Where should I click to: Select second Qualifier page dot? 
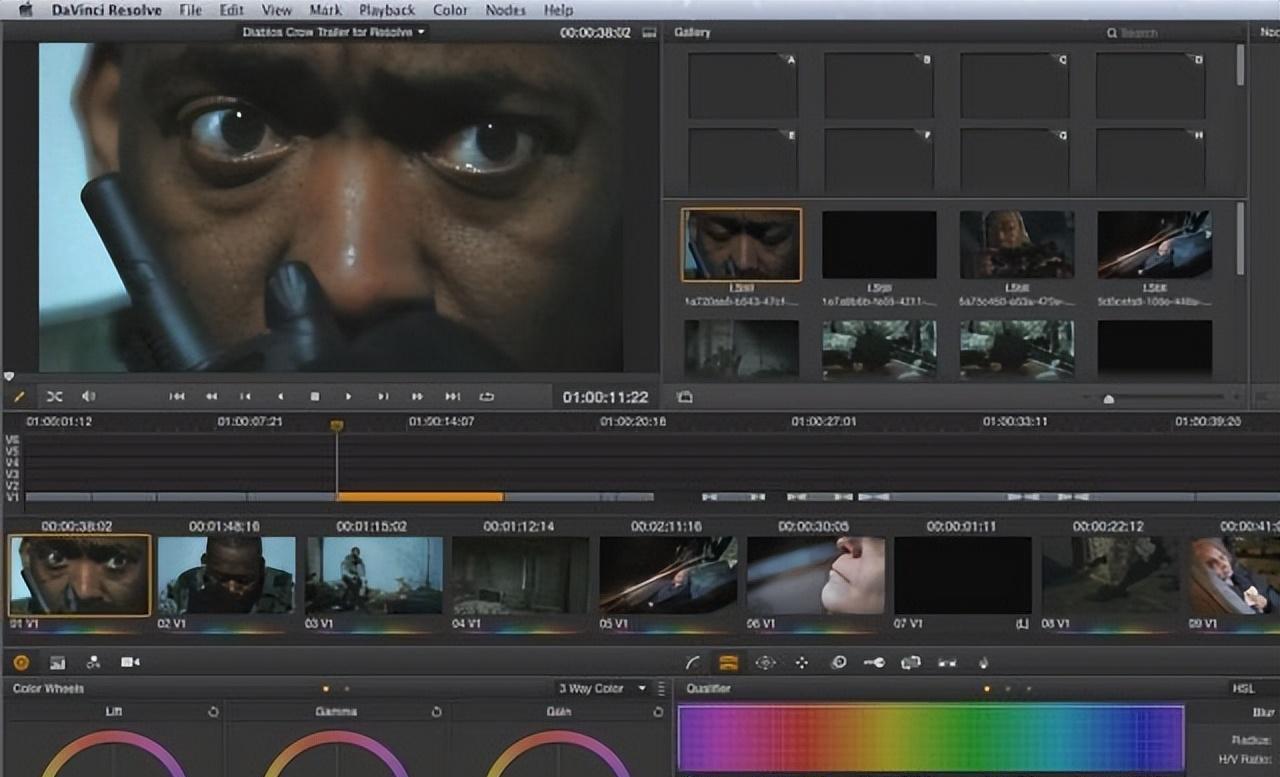(1008, 689)
